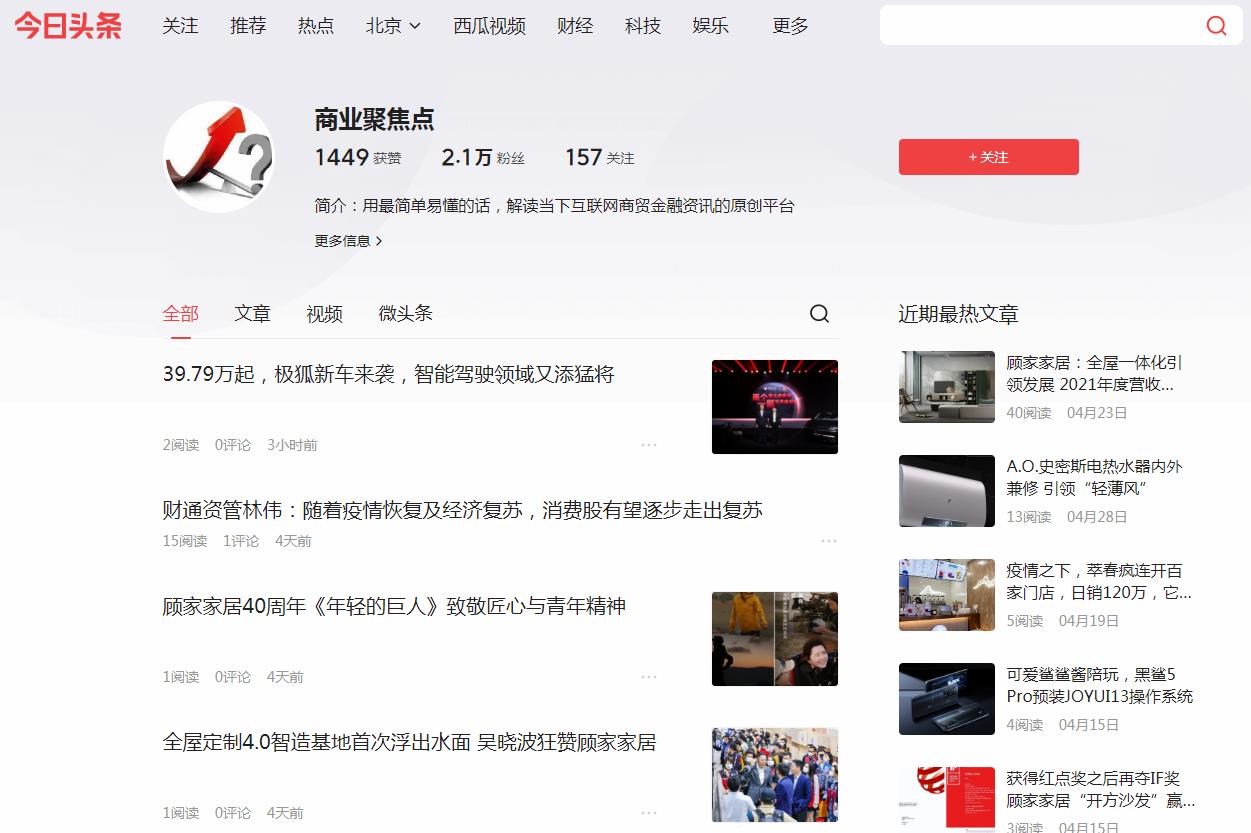Click 0评论 under 顾家家居40周年 article
The width and height of the screenshot is (1251, 833).
[x=233, y=677]
